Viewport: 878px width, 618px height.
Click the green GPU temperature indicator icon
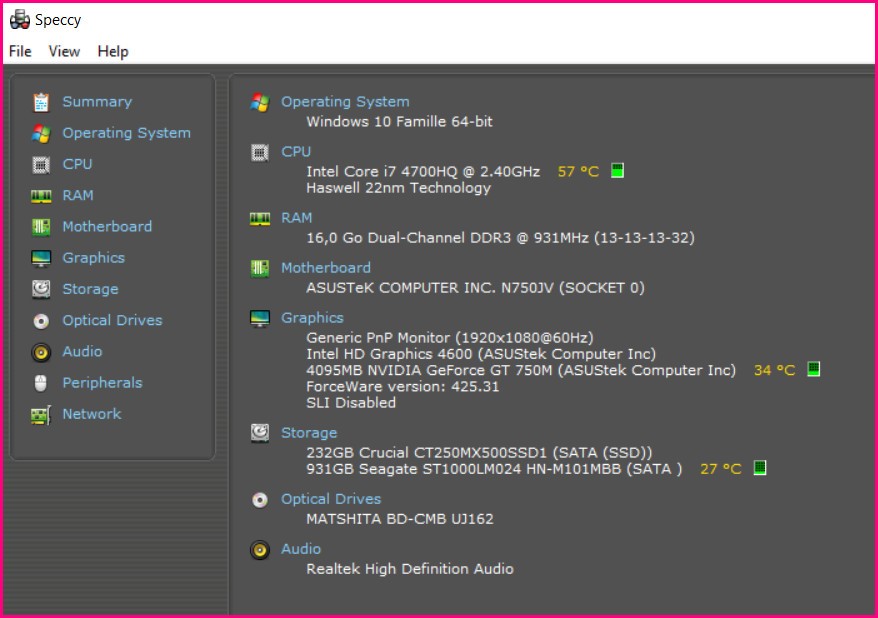[x=814, y=369]
